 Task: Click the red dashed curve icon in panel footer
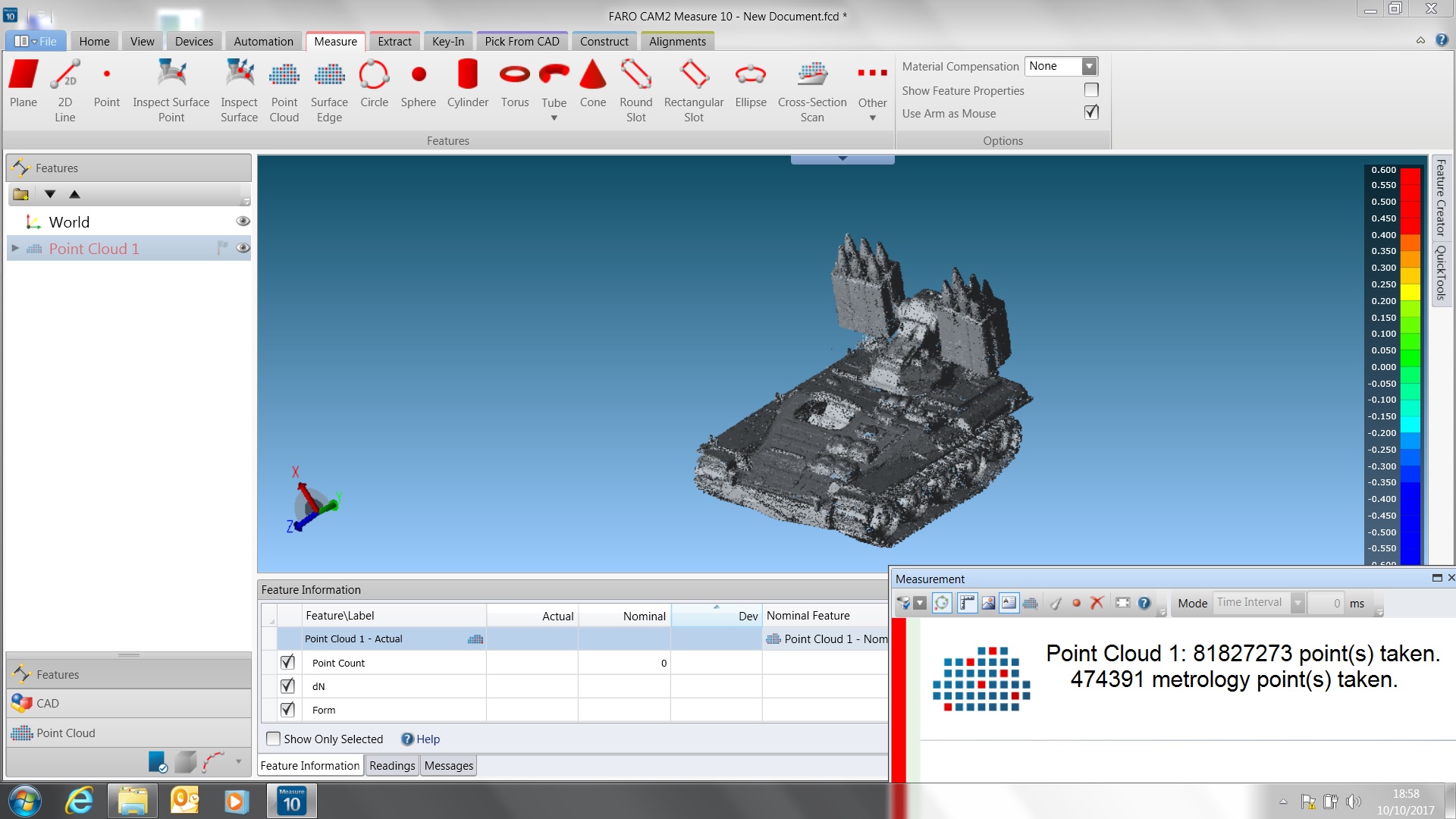(x=214, y=761)
